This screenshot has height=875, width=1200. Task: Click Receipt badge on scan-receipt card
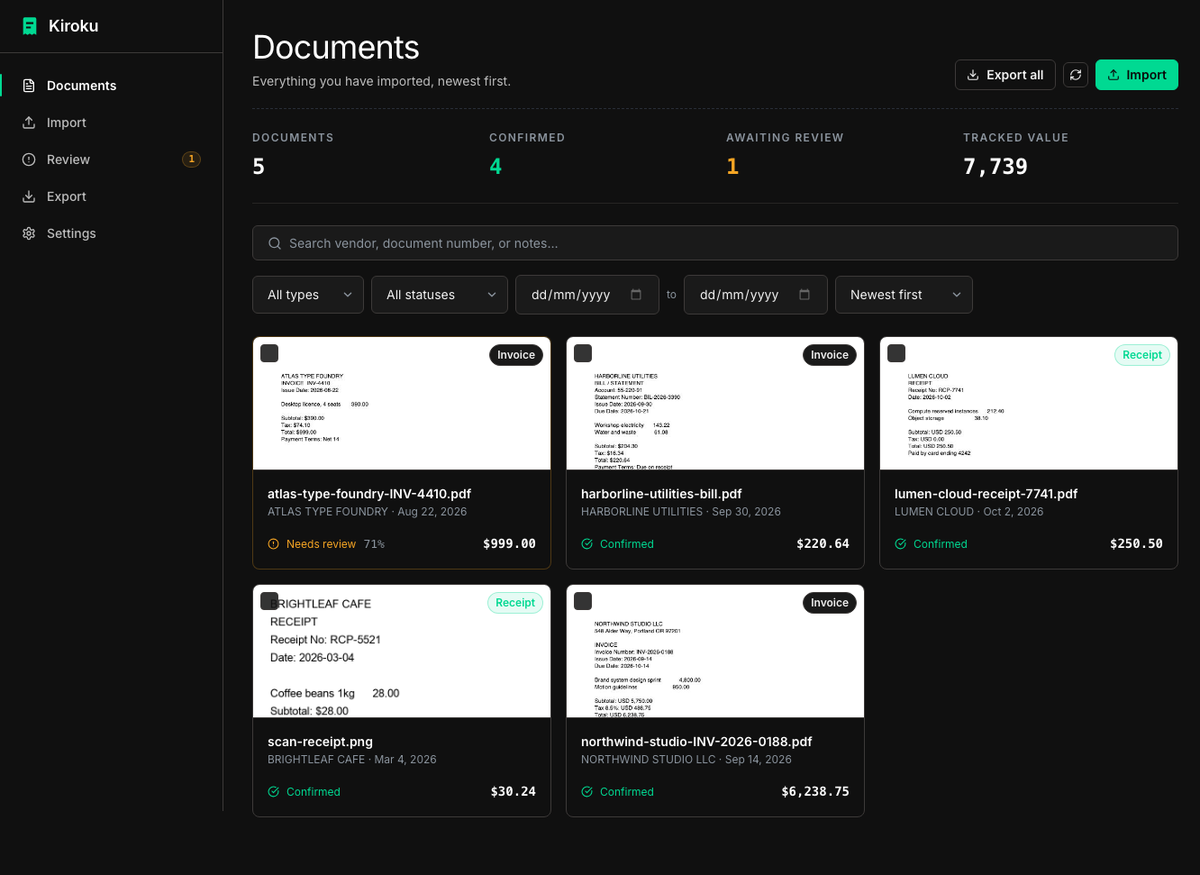point(515,603)
